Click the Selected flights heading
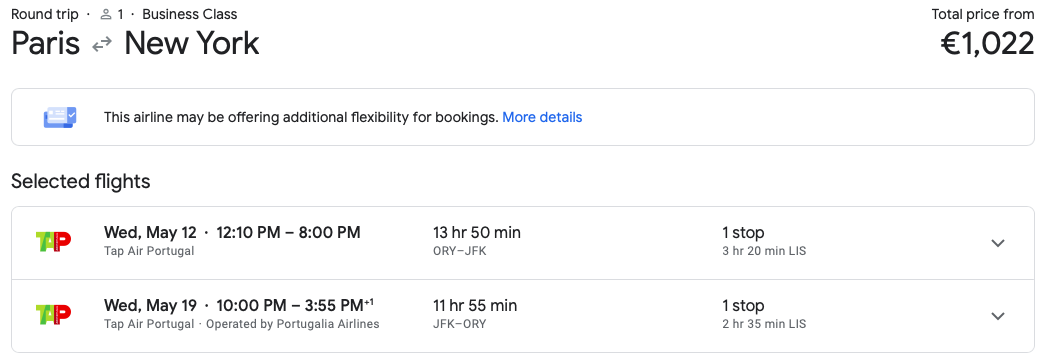1048x361 pixels. point(81,181)
